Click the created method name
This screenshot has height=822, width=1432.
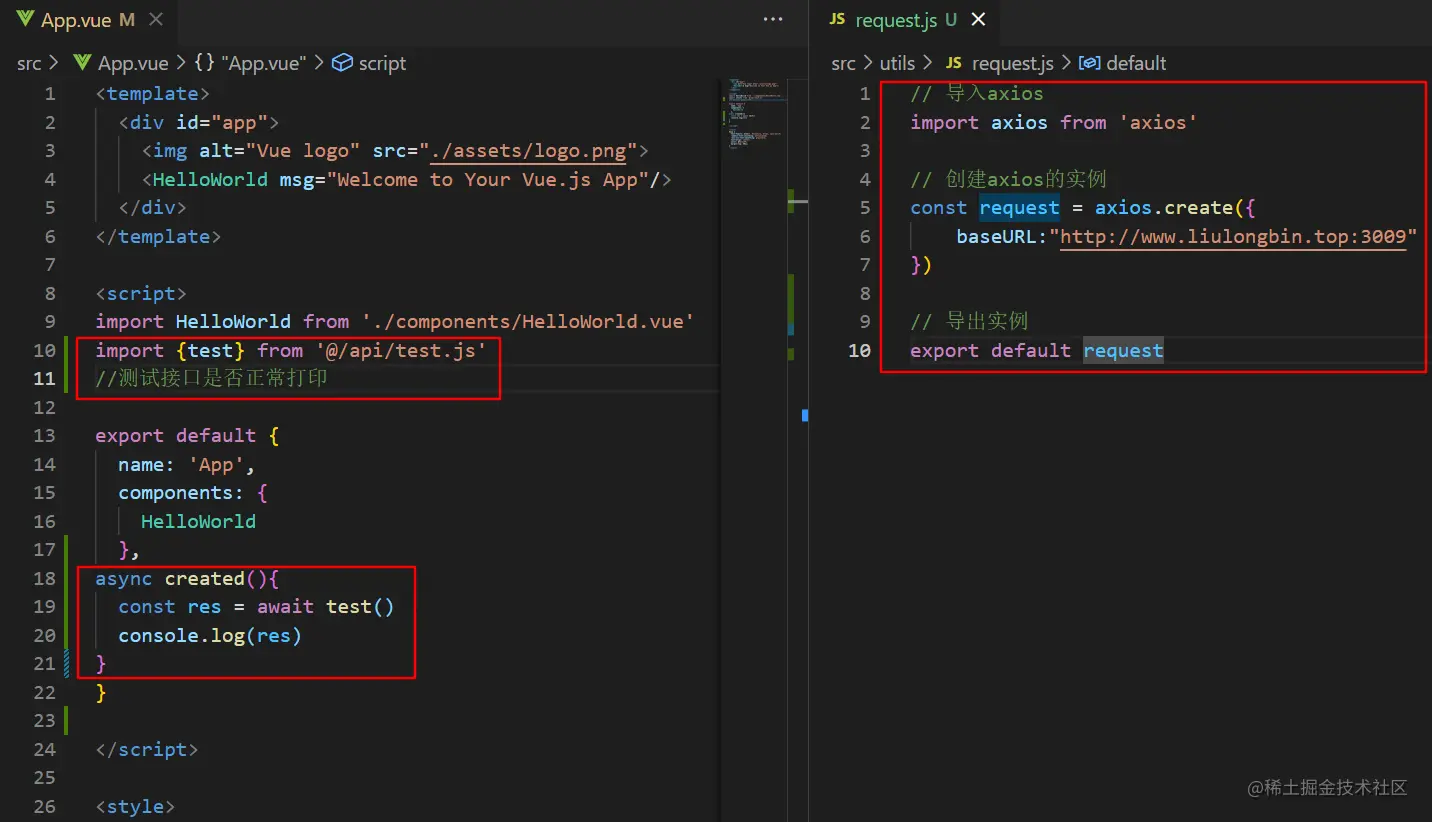[205, 579]
